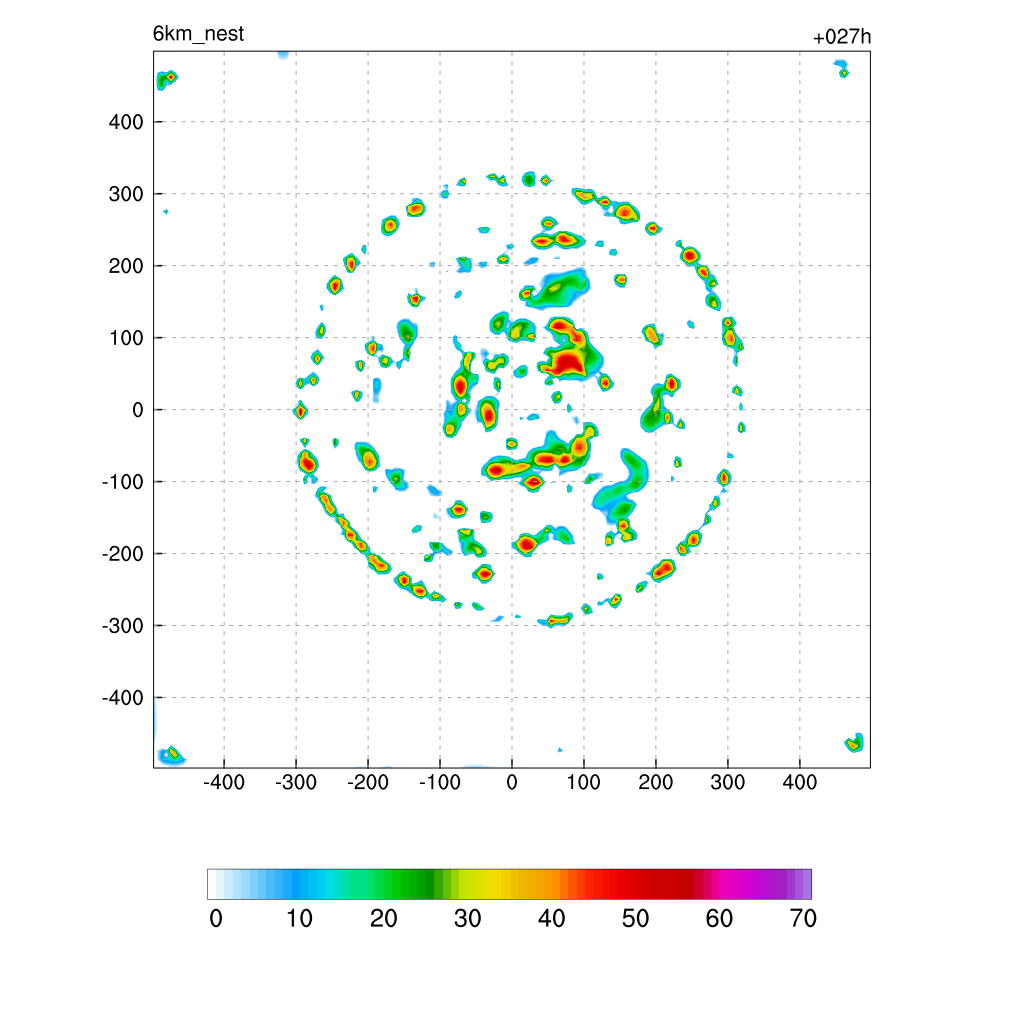
Task: Click the x-axis tick label 400
Action: [x=799, y=782]
